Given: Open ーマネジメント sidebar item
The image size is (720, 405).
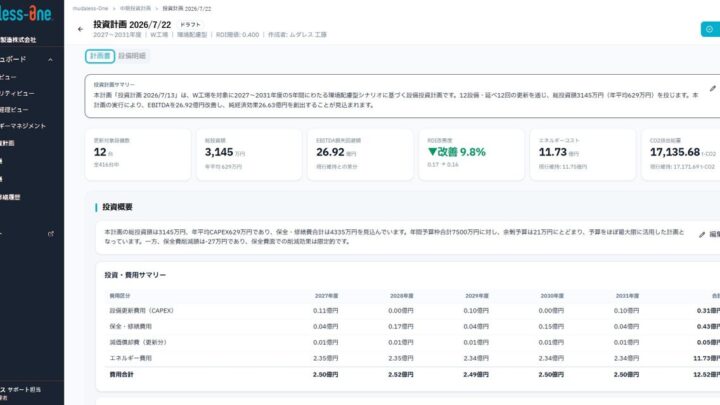Looking at the screenshot, I should click(22, 126).
